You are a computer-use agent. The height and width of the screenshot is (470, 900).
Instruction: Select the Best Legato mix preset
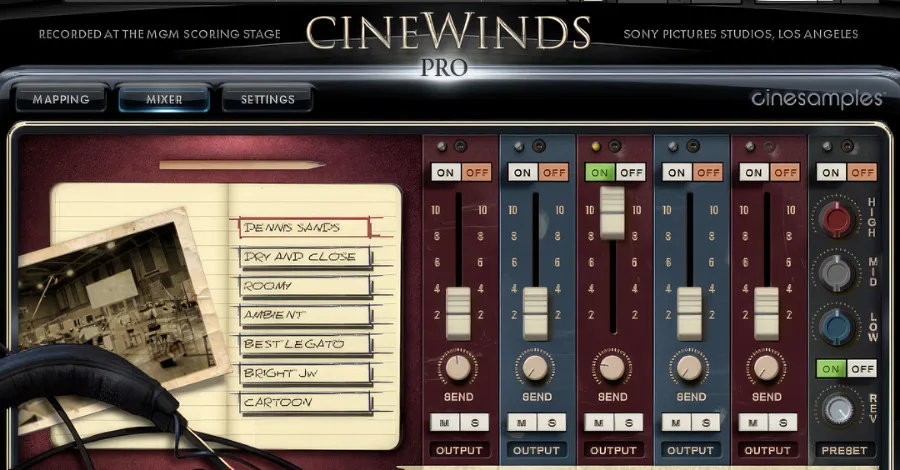[x=304, y=344]
